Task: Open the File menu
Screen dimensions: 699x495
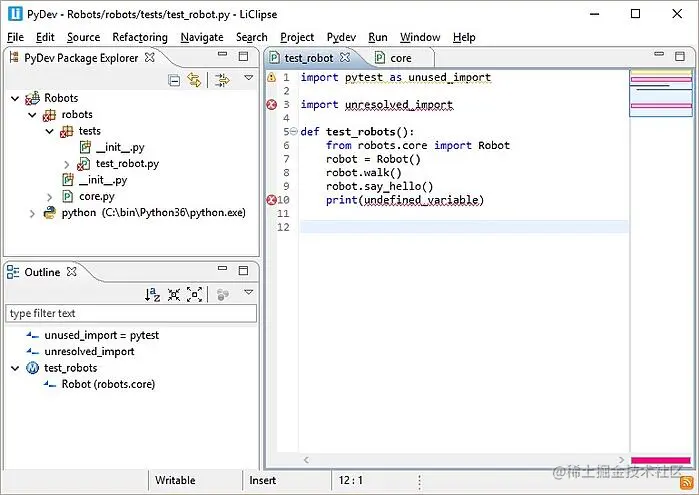Action: click(16, 37)
